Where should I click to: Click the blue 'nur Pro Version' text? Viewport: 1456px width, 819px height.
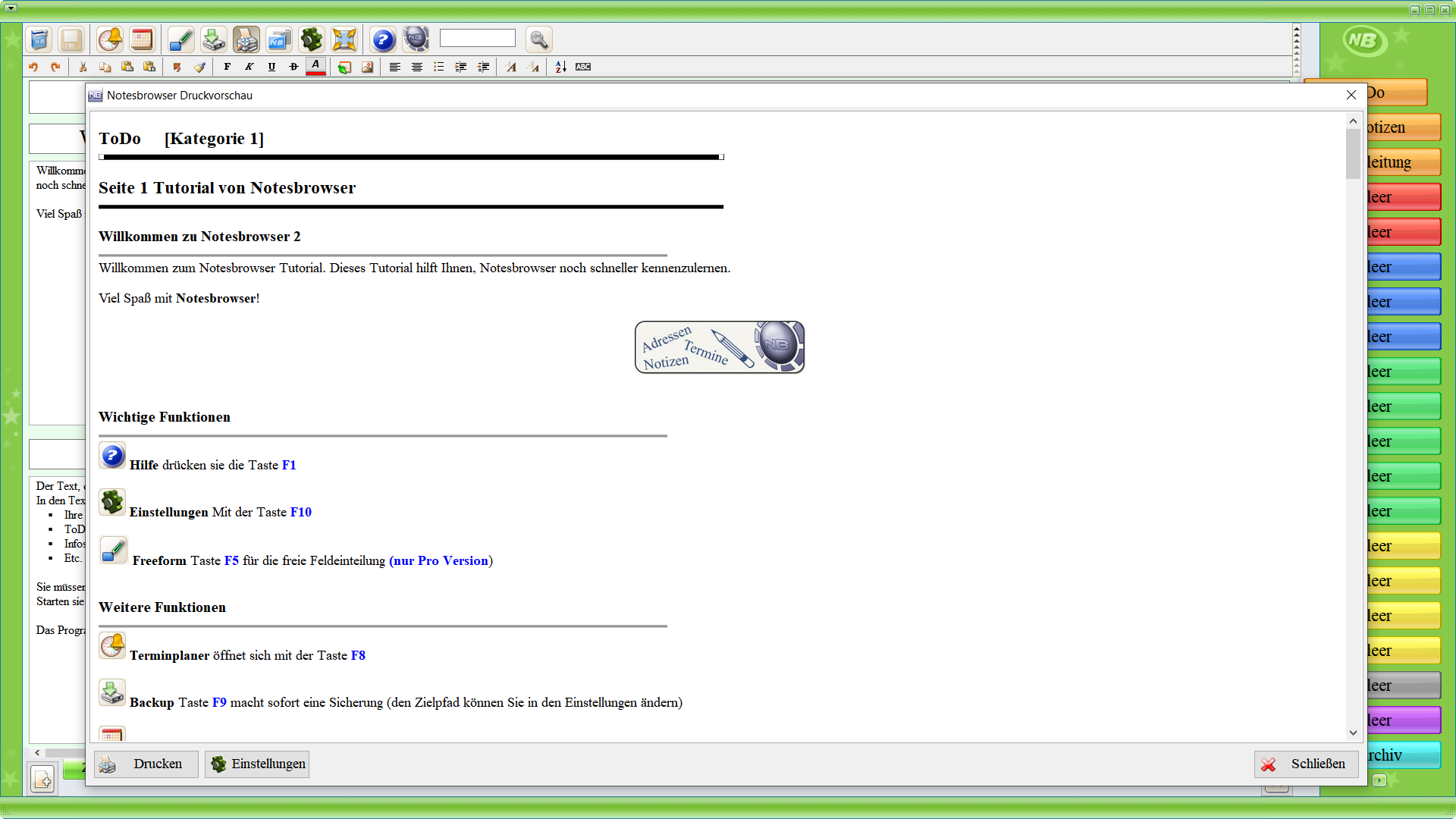pyautogui.click(x=441, y=560)
